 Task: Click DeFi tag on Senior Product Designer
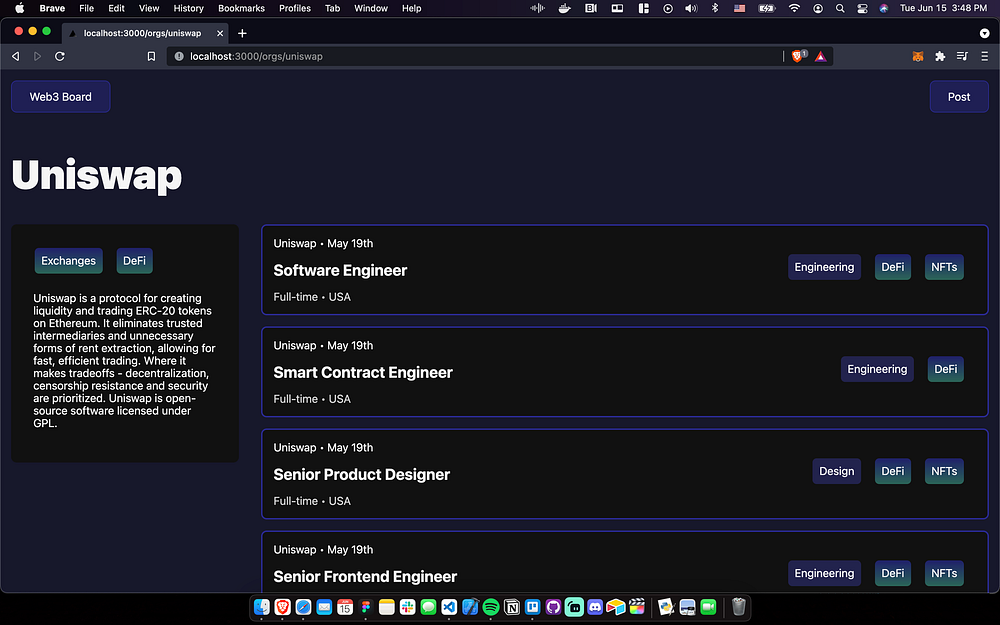coord(892,471)
